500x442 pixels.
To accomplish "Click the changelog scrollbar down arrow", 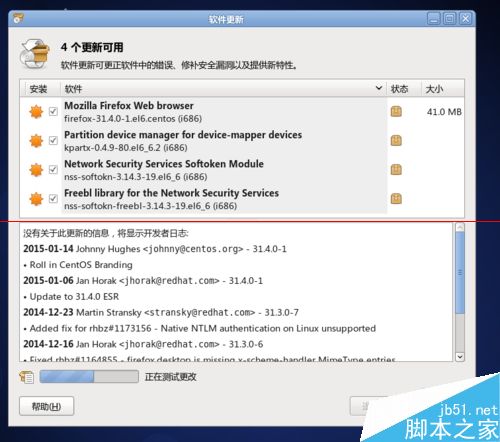I will click(460, 356).
